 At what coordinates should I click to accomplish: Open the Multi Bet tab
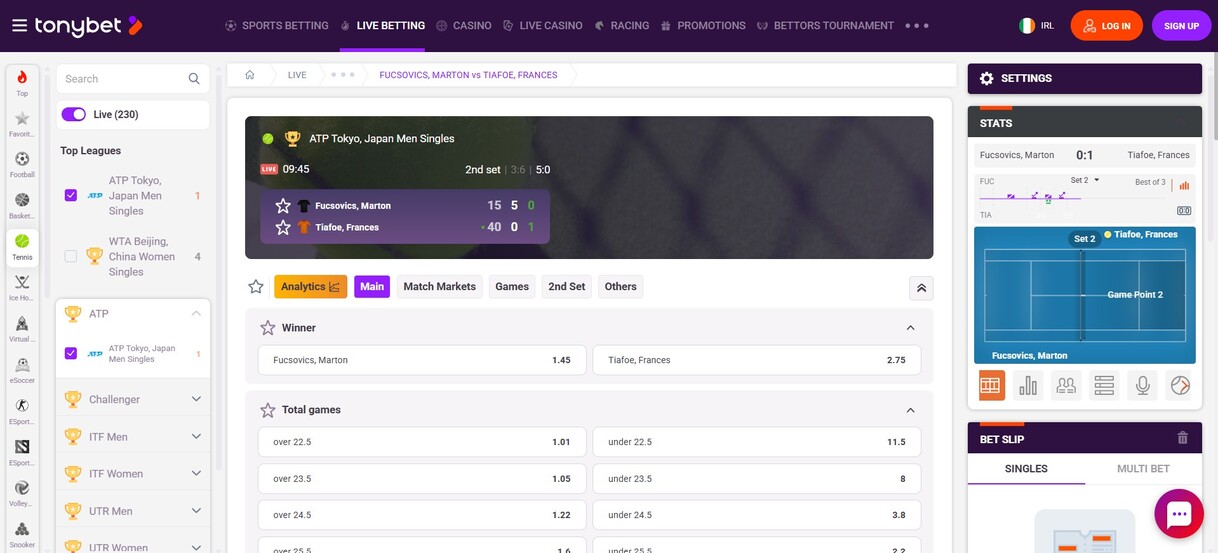(x=1142, y=468)
